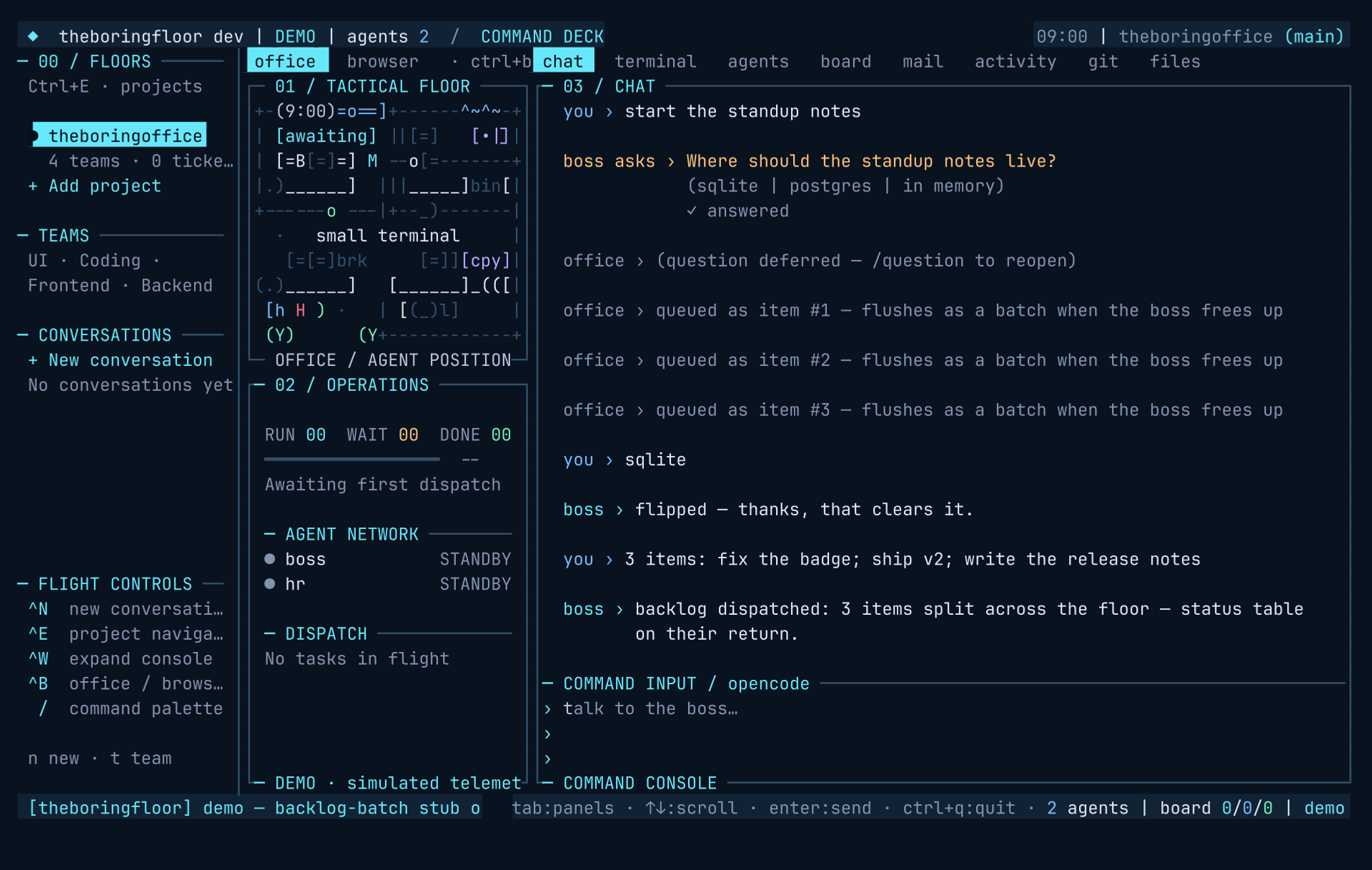Click the plus icon beside New conversation
The image size is (1372, 870).
(33, 360)
